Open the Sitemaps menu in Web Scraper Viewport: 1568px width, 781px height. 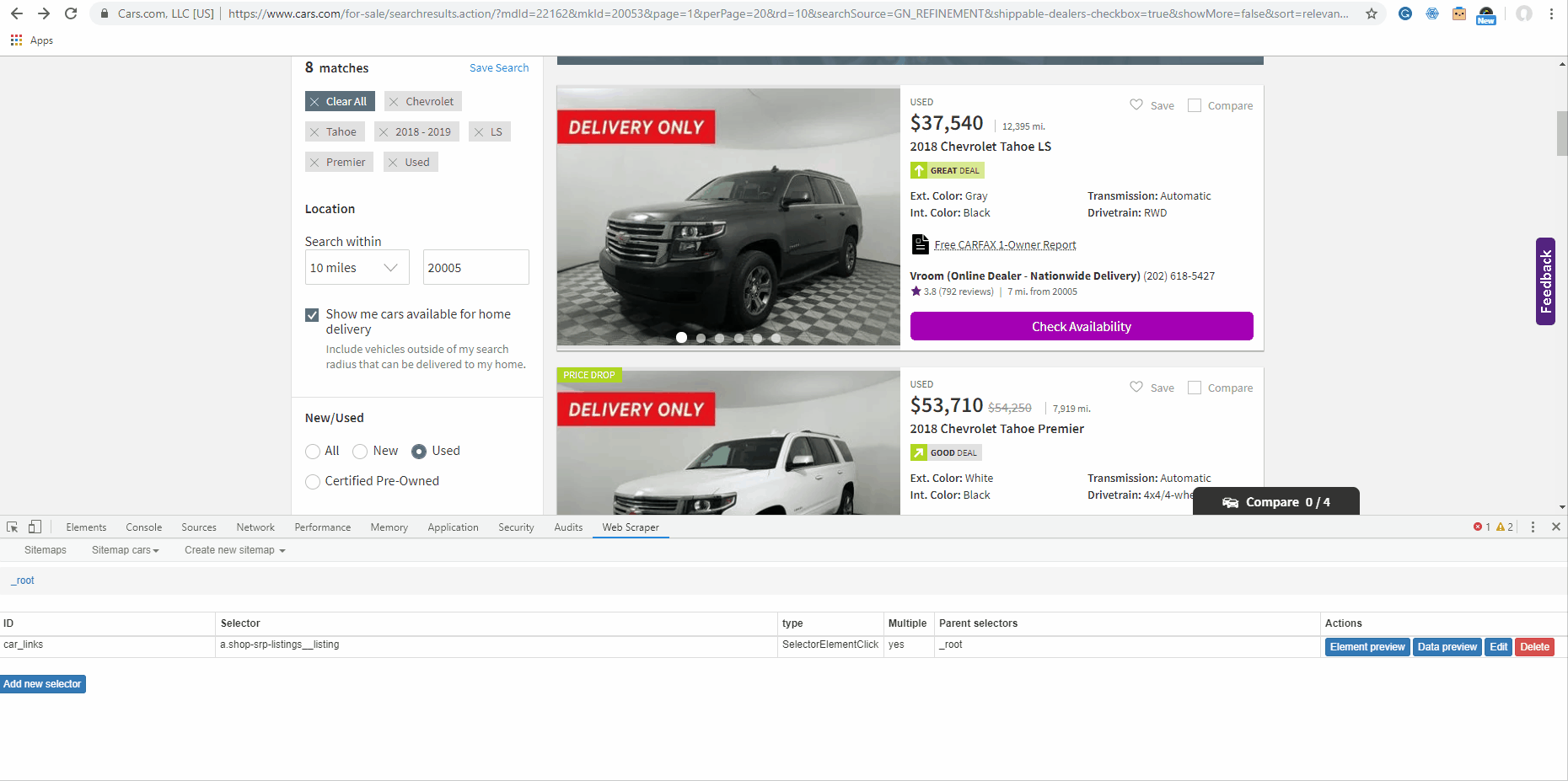tap(46, 550)
